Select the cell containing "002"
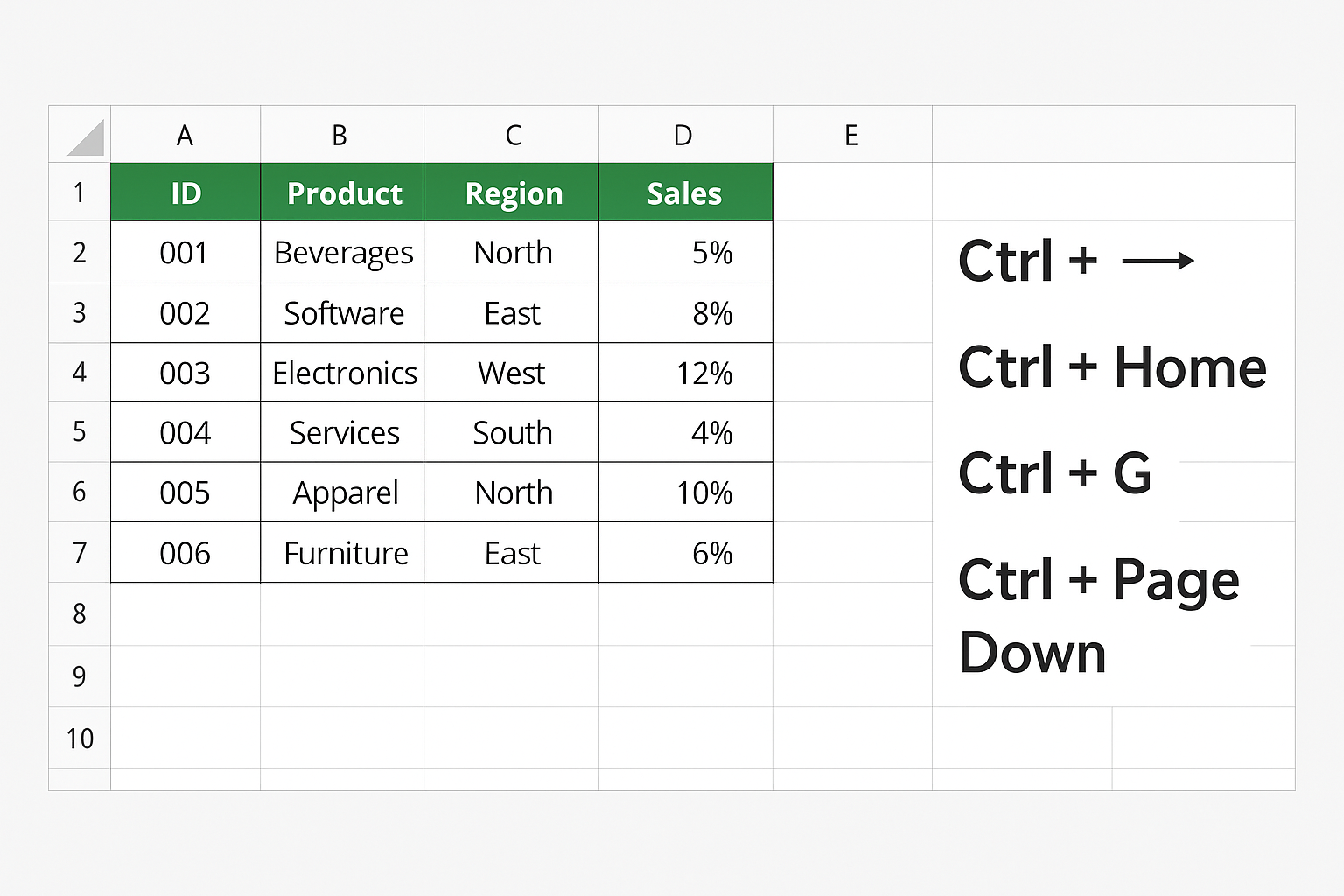 pyautogui.click(x=185, y=313)
